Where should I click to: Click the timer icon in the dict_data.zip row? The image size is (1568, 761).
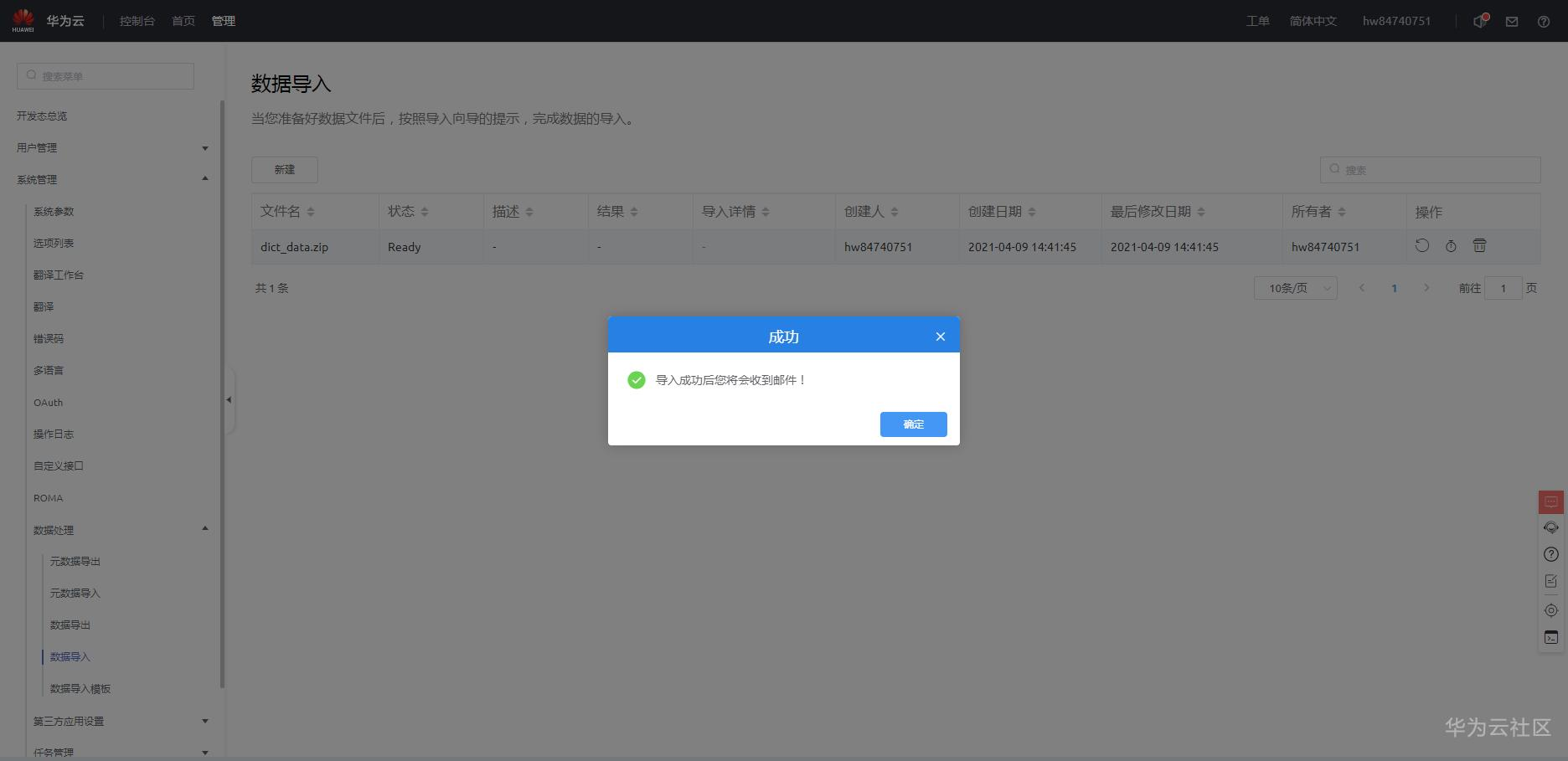[x=1451, y=245]
